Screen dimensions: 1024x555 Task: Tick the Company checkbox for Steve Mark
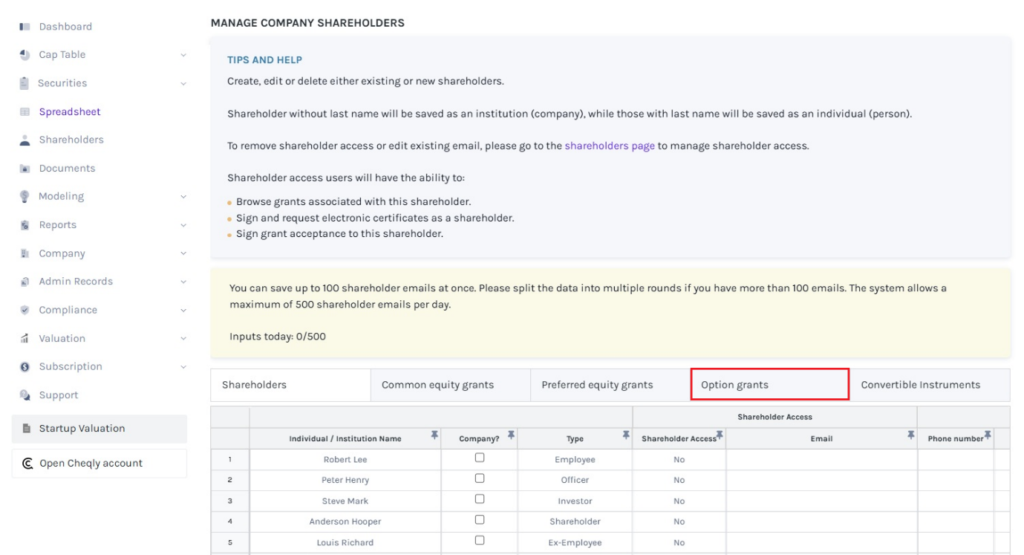click(480, 500)
